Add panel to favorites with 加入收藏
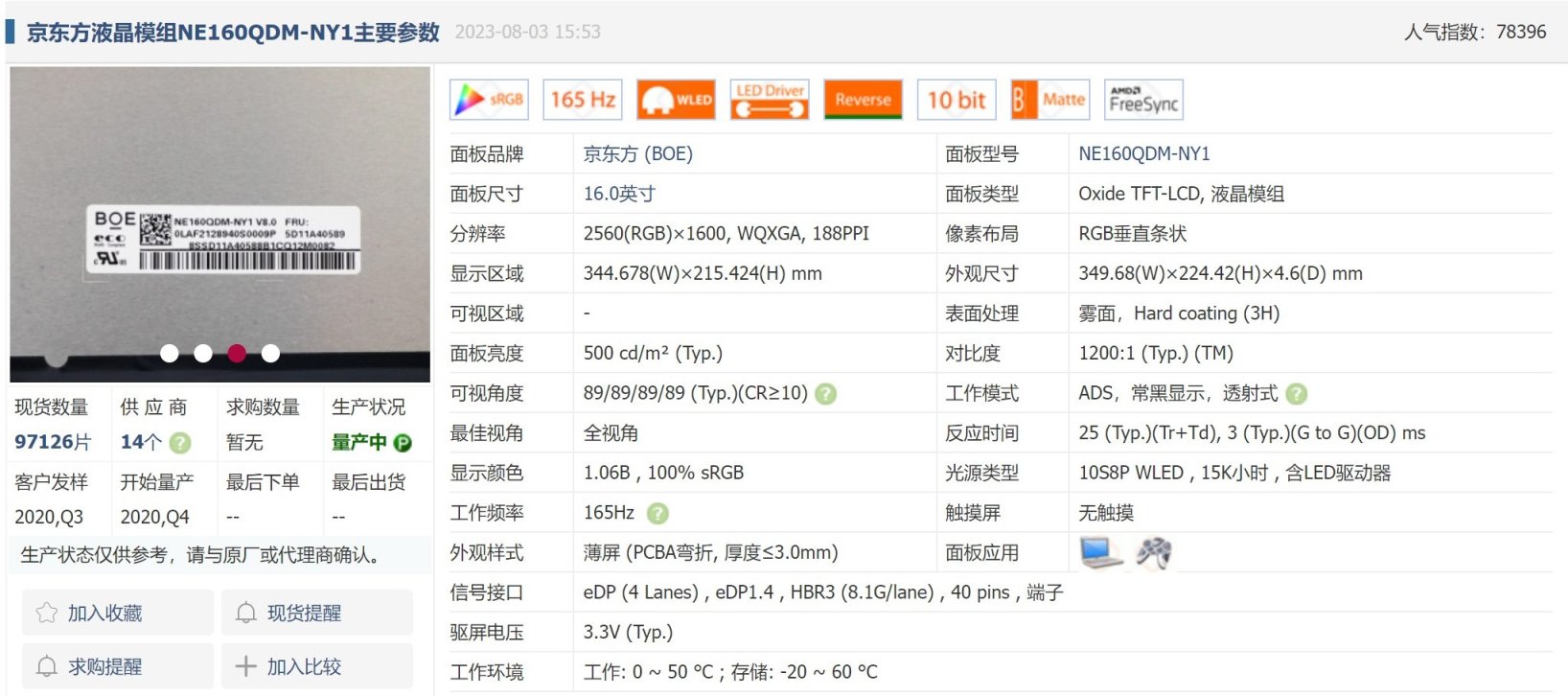The width and height of the screenshot is (1568, 696). click(x=118, y=613)
